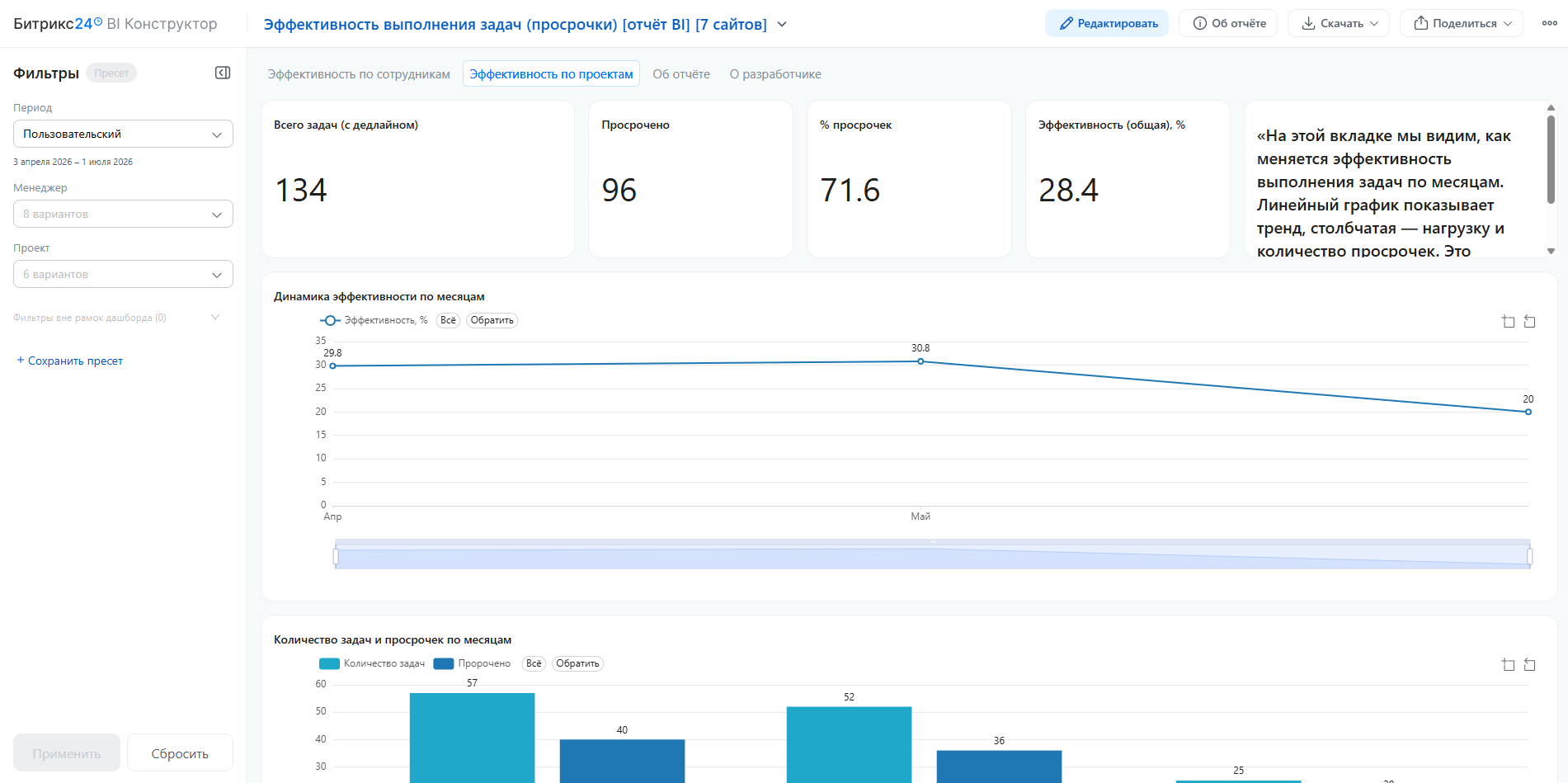The height and width of the screenshot is (783, 1568).
Task: Click the left handle of chart range slider
Action: click(336, 556)
